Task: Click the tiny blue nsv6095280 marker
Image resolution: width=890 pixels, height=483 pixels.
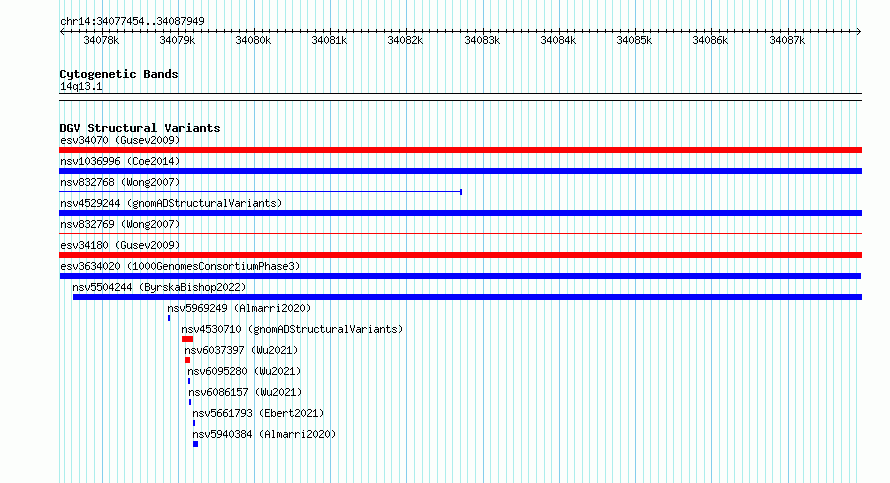Action: click(189, 381)
